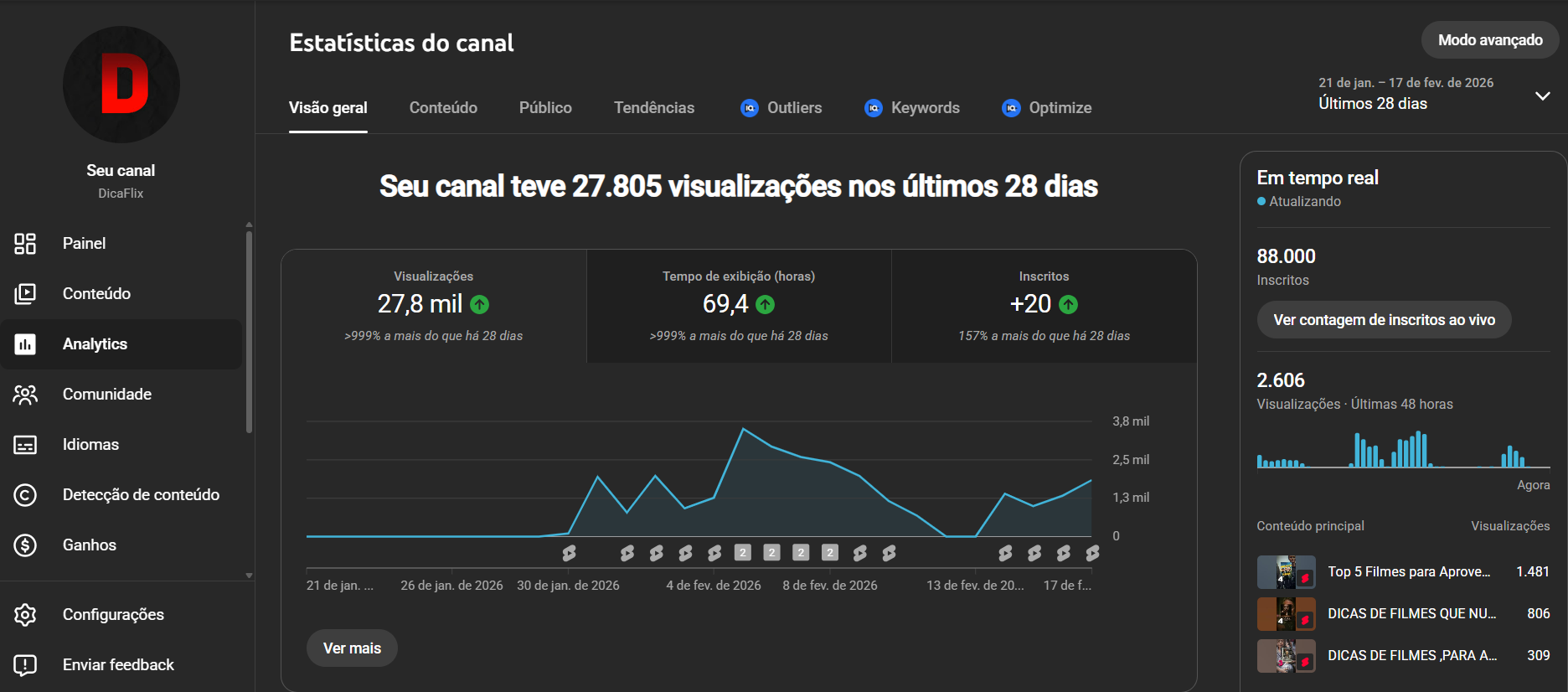The width and height of the screenshot is (1568, 692).
Task: Click the 2-videos badge above 8 de fev. de 2026
Action: coord(830,553)
